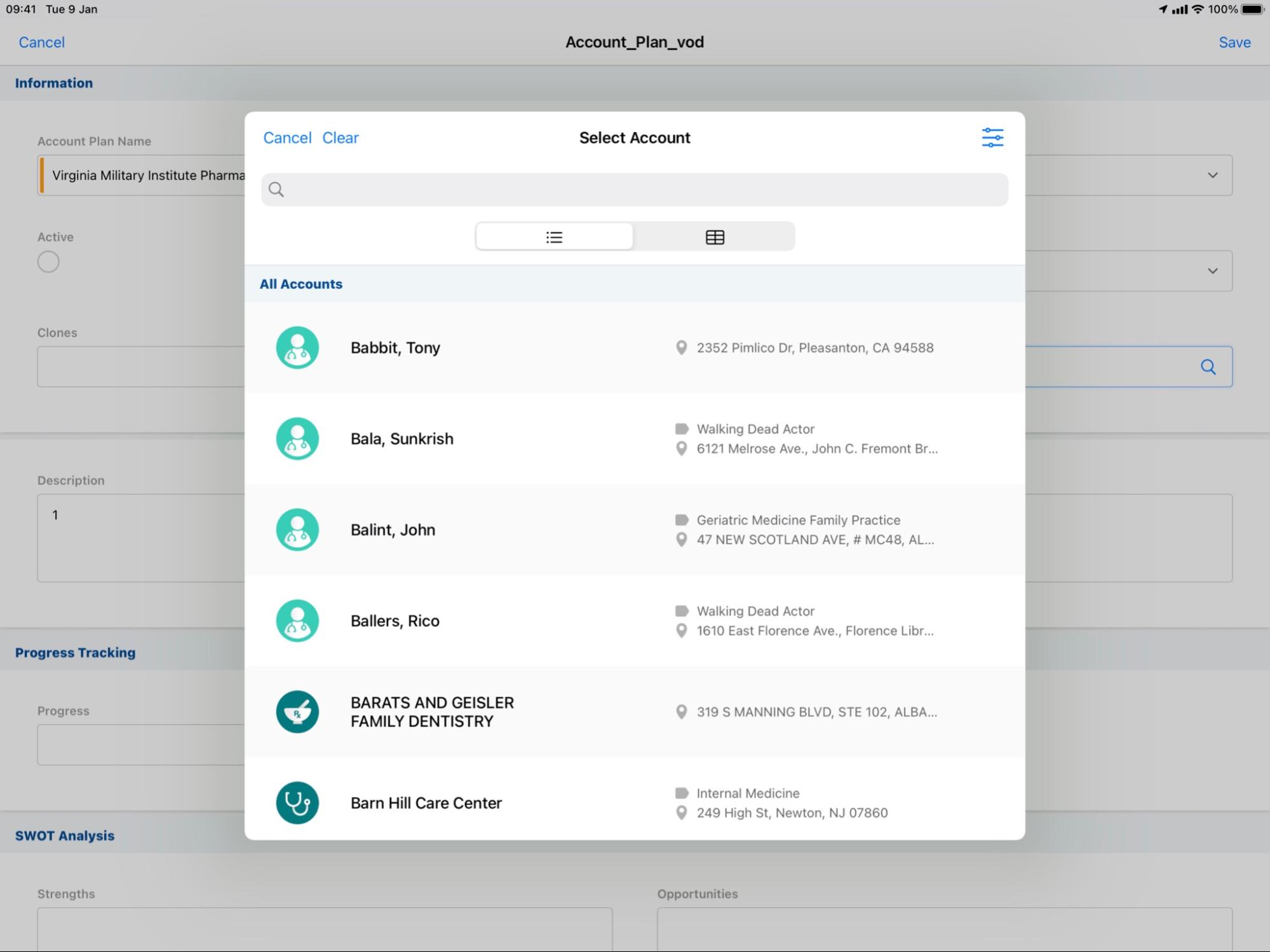
Task: Click Save in the top bar
Action: click(1234, 43)
